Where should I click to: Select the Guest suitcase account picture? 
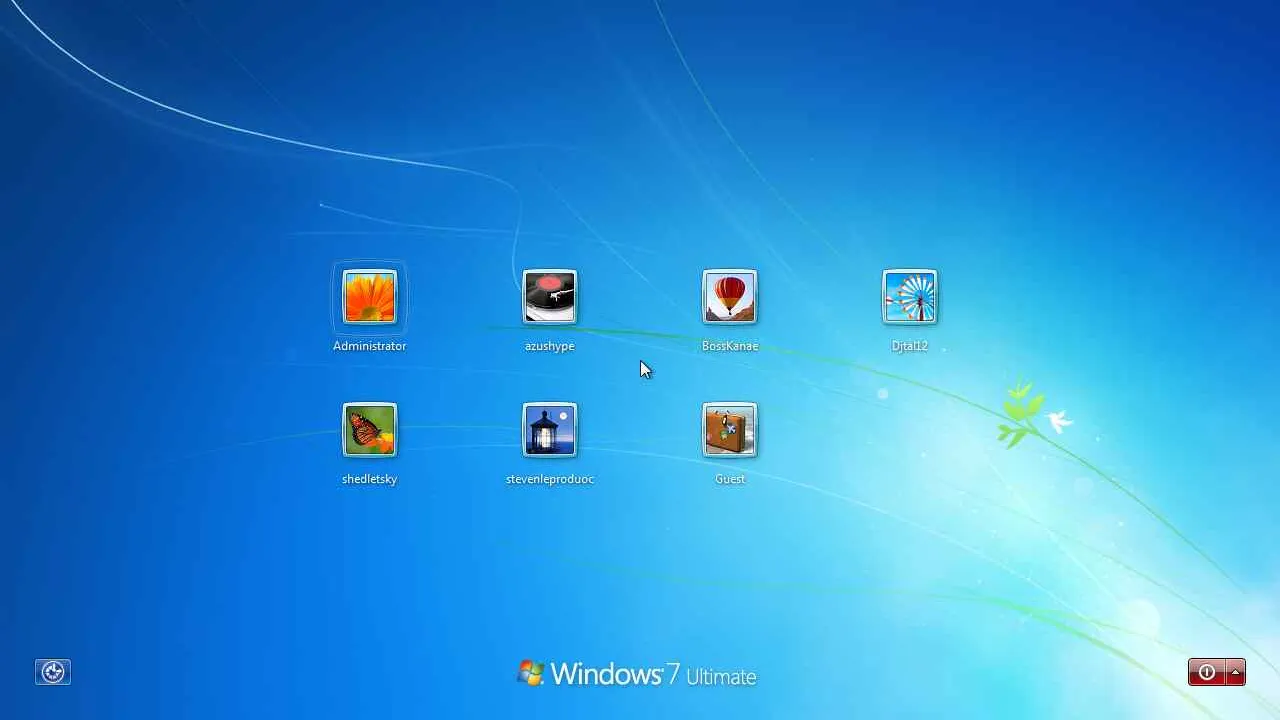[729, 430]
